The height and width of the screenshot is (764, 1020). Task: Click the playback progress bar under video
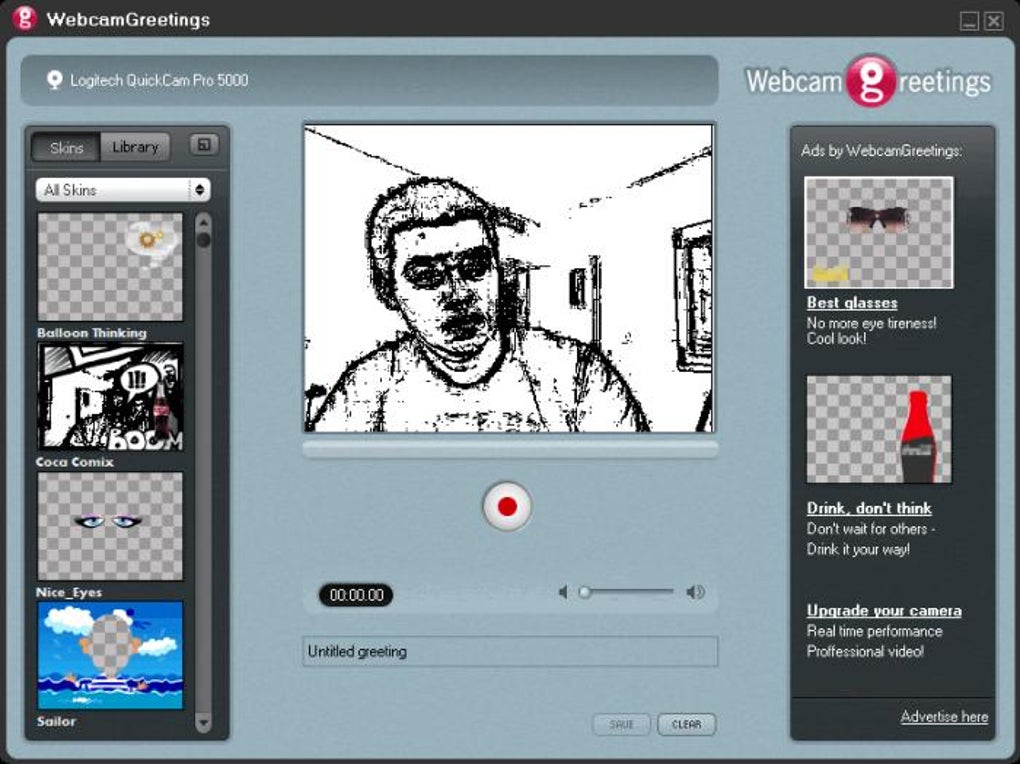[x=510, y=449]
